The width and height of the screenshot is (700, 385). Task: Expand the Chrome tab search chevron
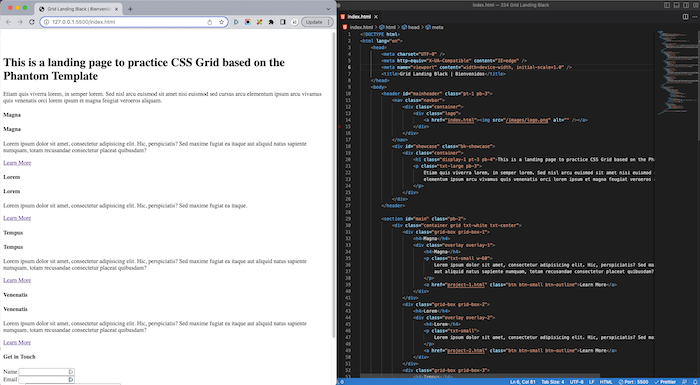click(x=328, y=9)
